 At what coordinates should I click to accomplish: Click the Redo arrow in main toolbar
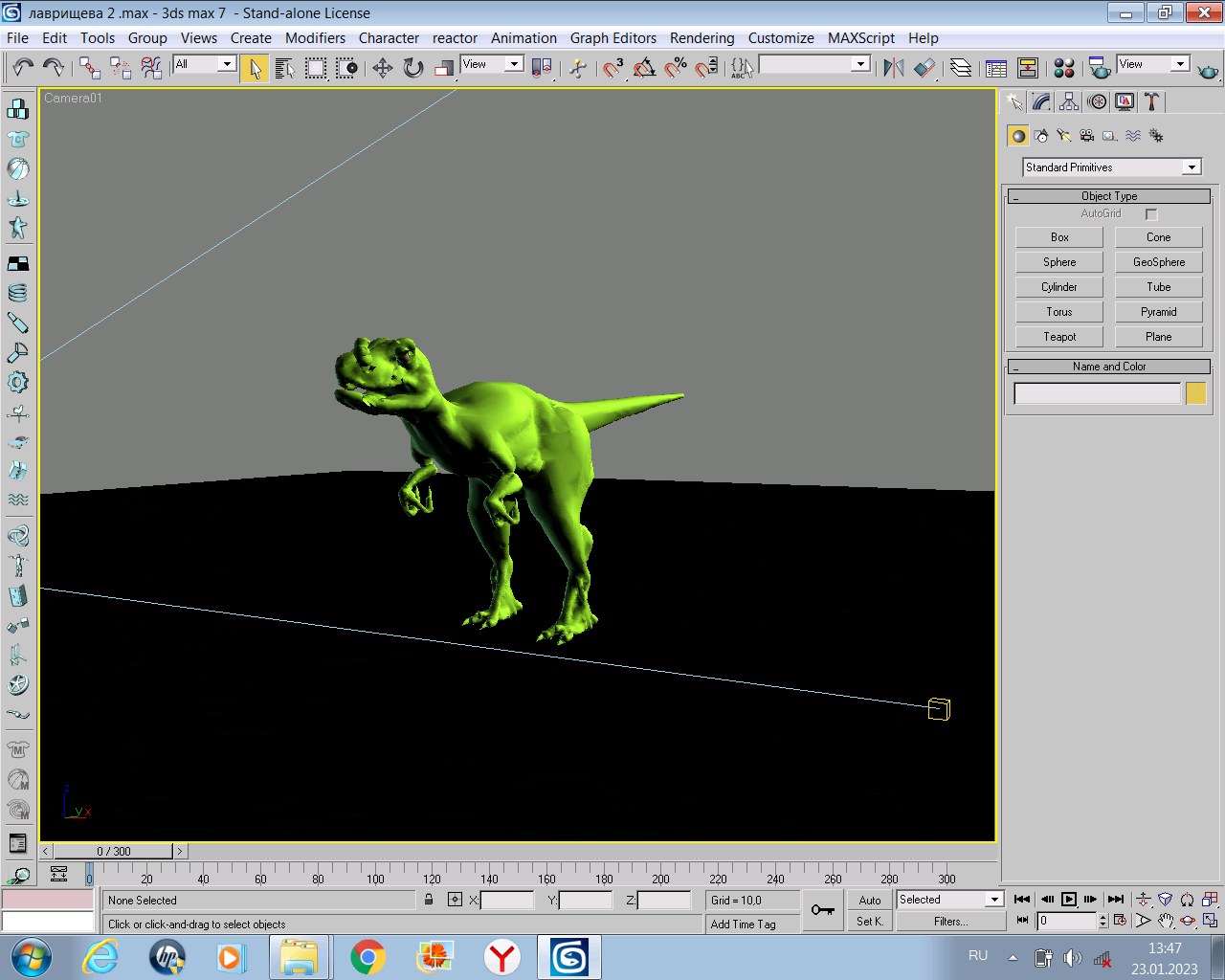(54, 67)
